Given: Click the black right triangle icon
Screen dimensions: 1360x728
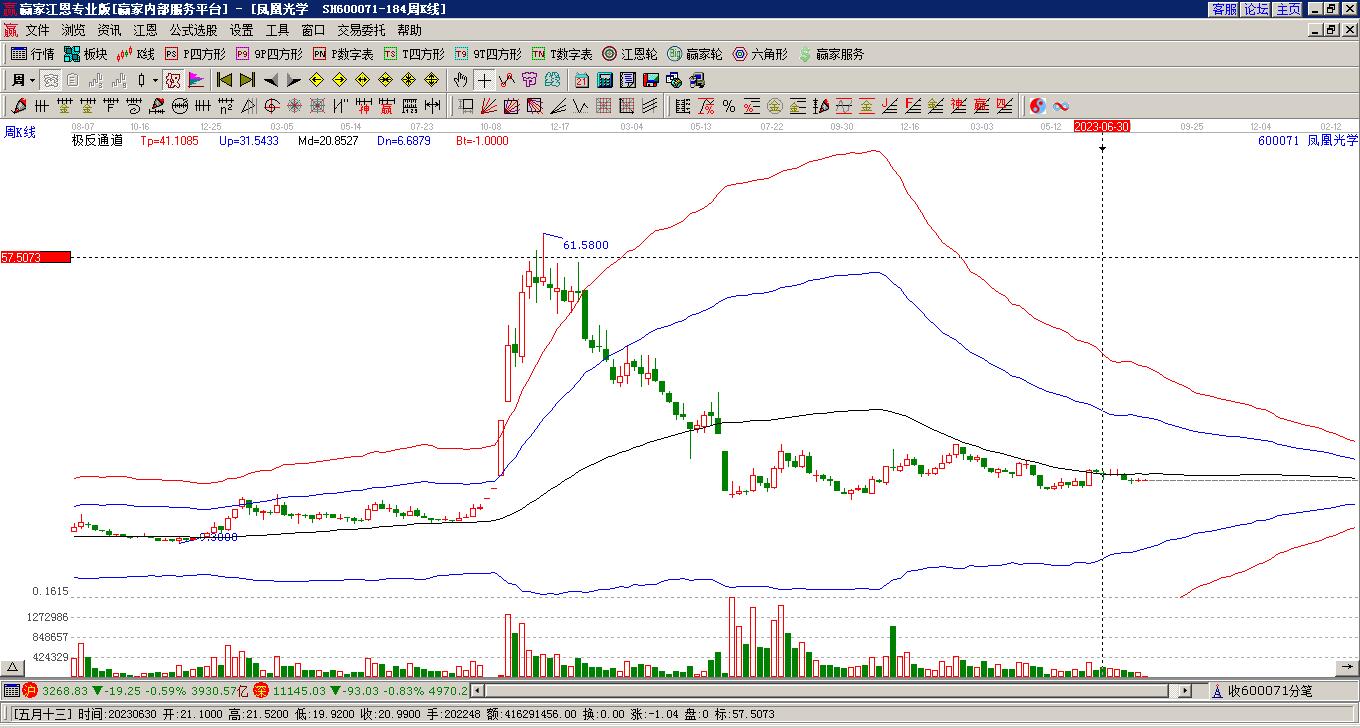Looking at the screenshot, I should coord(293,80).
